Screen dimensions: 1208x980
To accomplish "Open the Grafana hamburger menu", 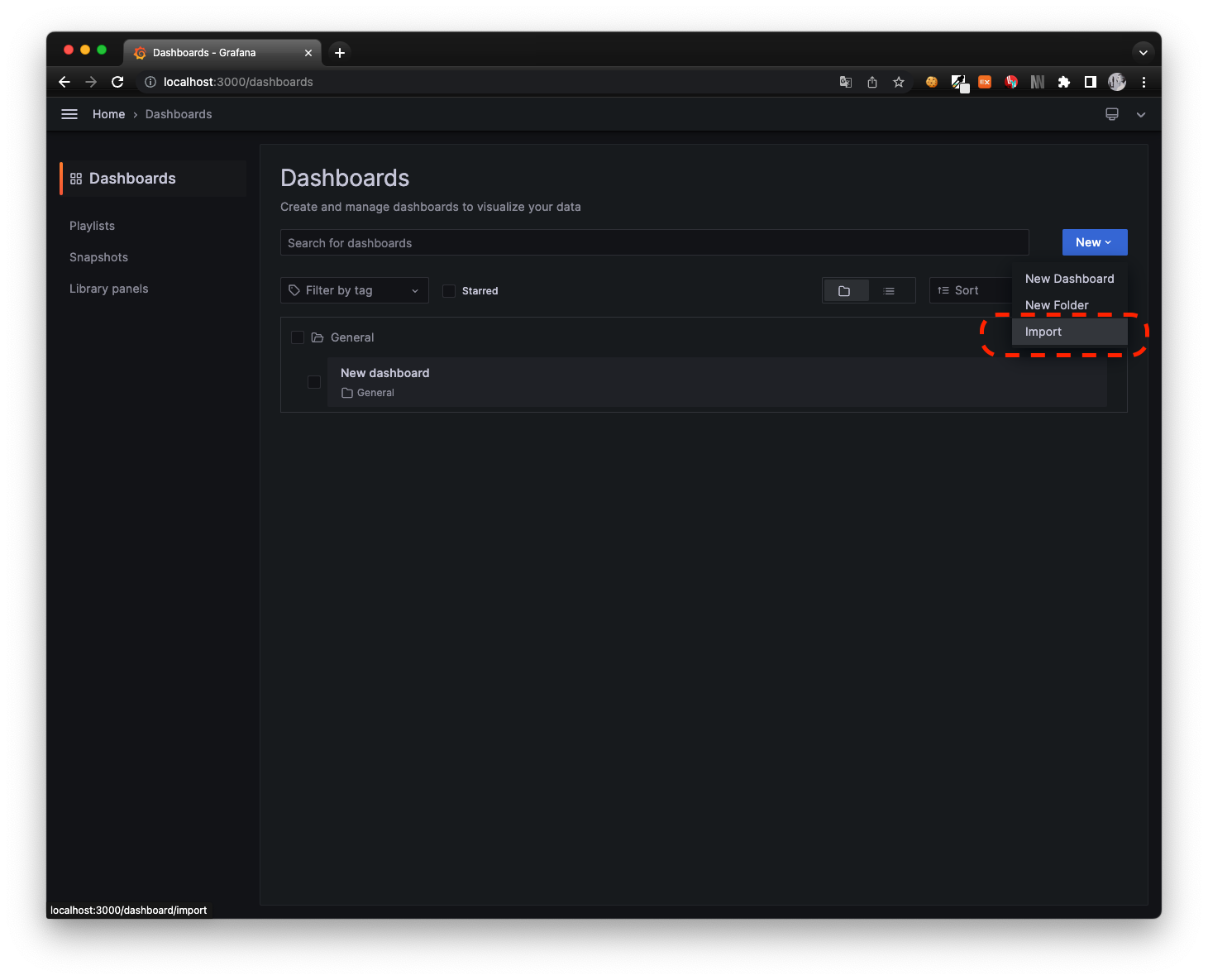I will (69, 114).
